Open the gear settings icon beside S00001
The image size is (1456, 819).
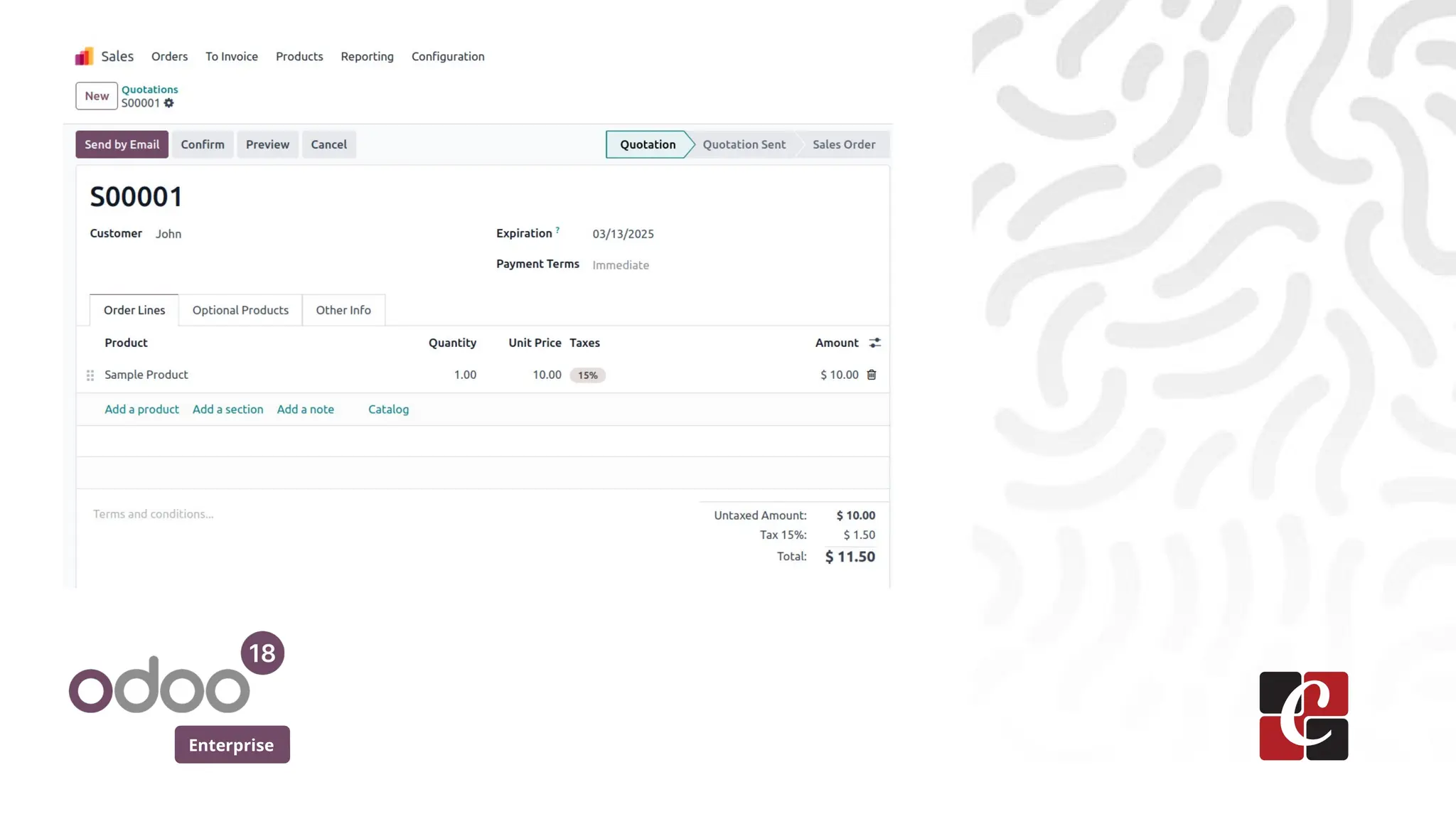(x=168, y=103)
